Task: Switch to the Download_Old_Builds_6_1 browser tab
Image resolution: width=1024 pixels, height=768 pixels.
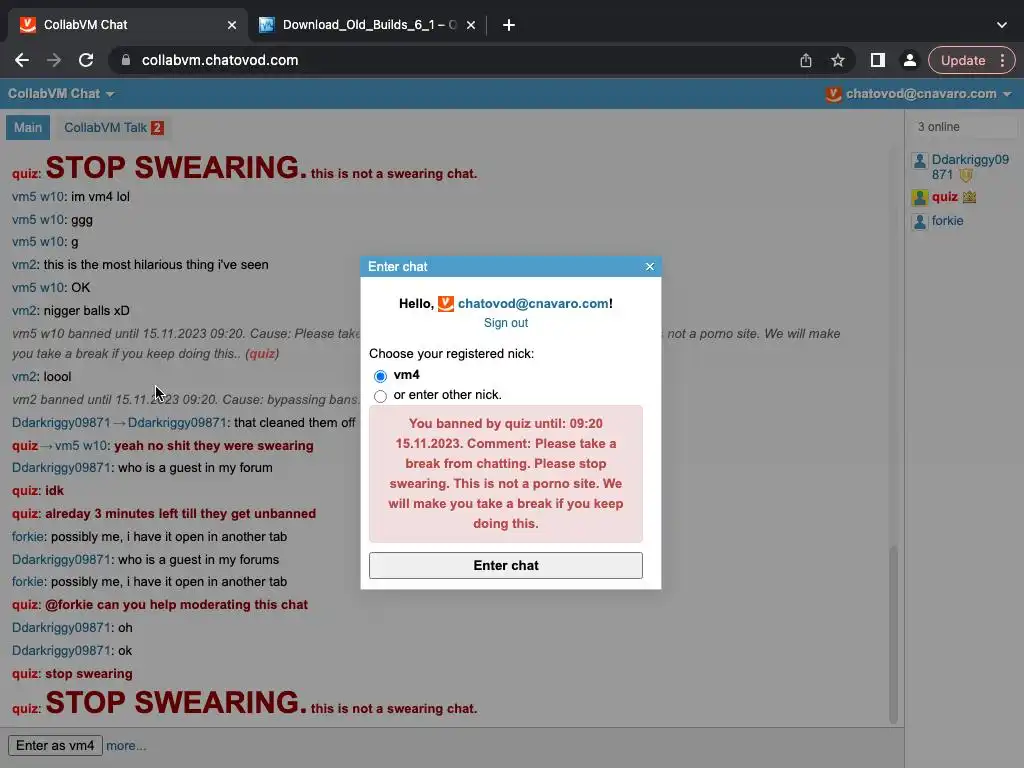Action: point(368,25)
